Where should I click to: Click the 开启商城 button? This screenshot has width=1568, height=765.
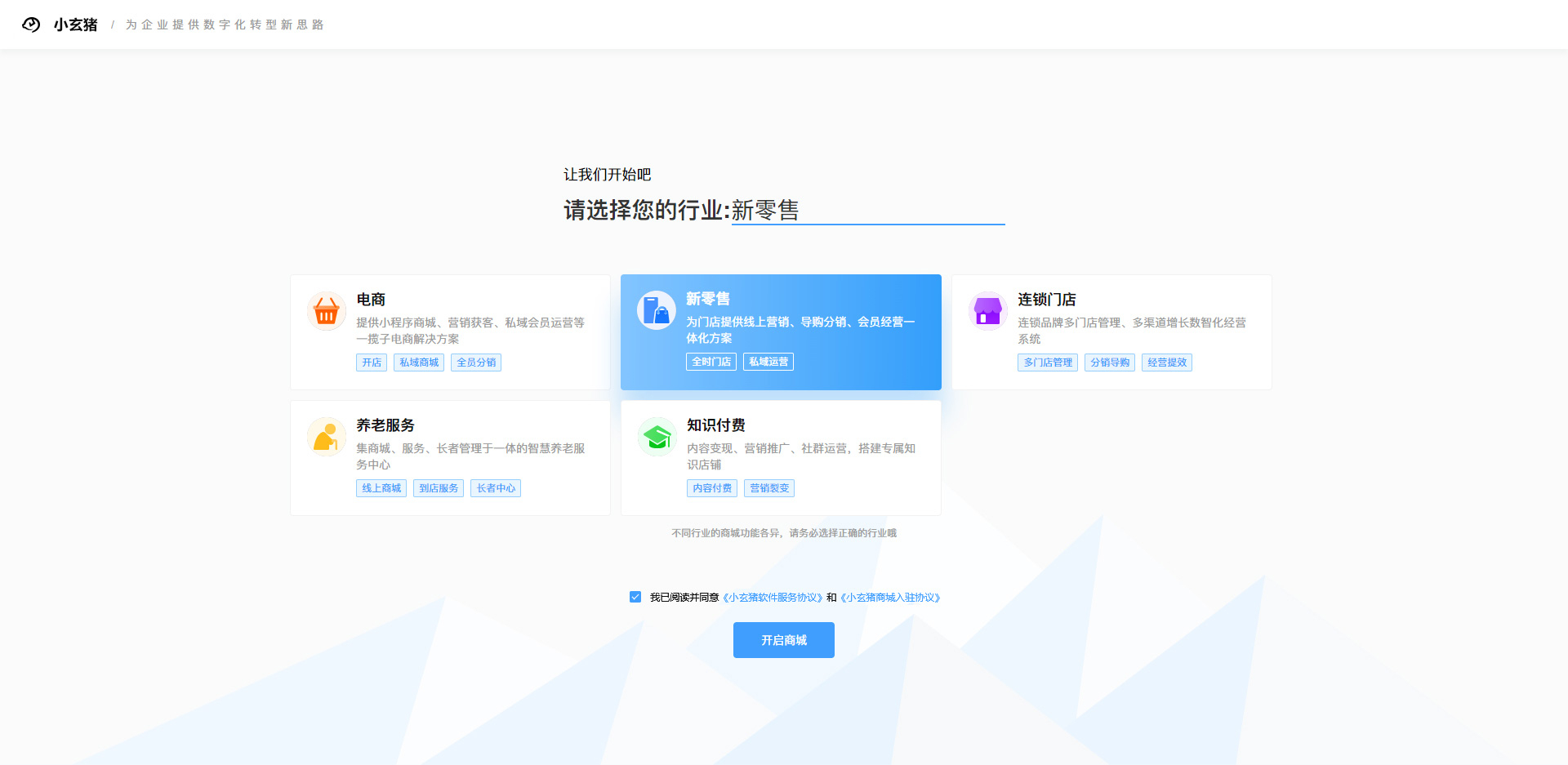click(x=784, y=640)
